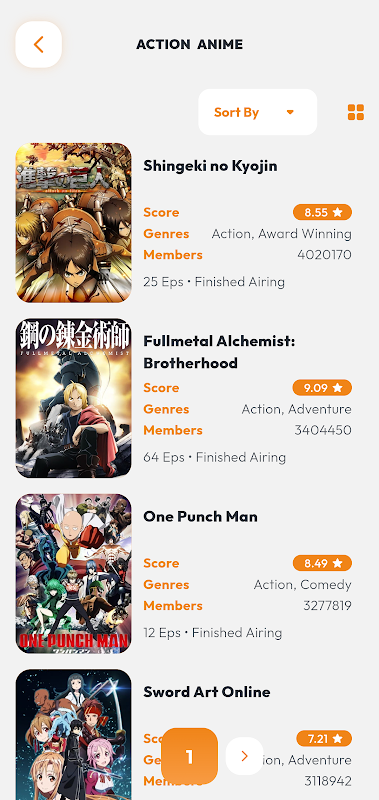Switch to grid view layout icon
379x800 pixels.
click(x=356, y=112)
